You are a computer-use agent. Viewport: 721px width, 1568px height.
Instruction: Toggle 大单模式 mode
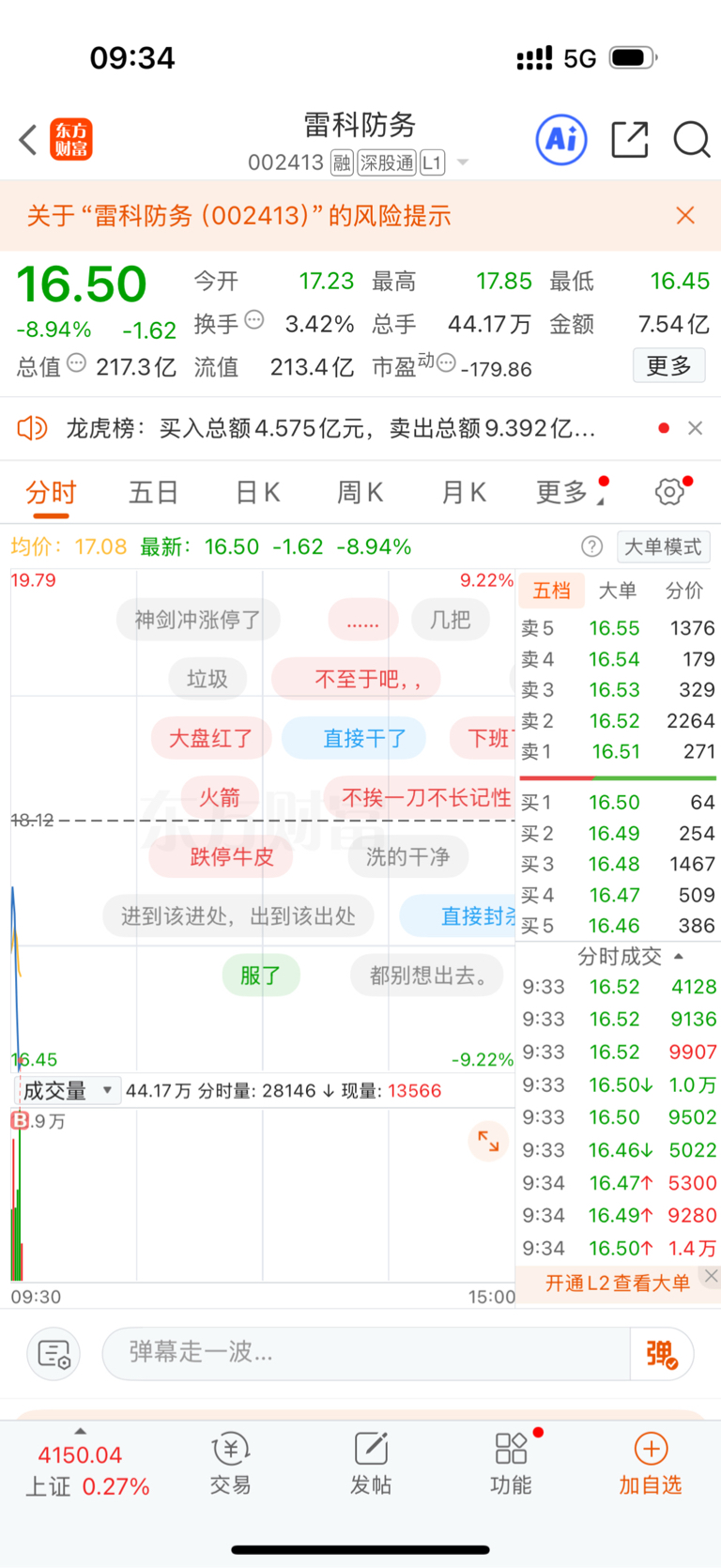click(x=663, y=546)
